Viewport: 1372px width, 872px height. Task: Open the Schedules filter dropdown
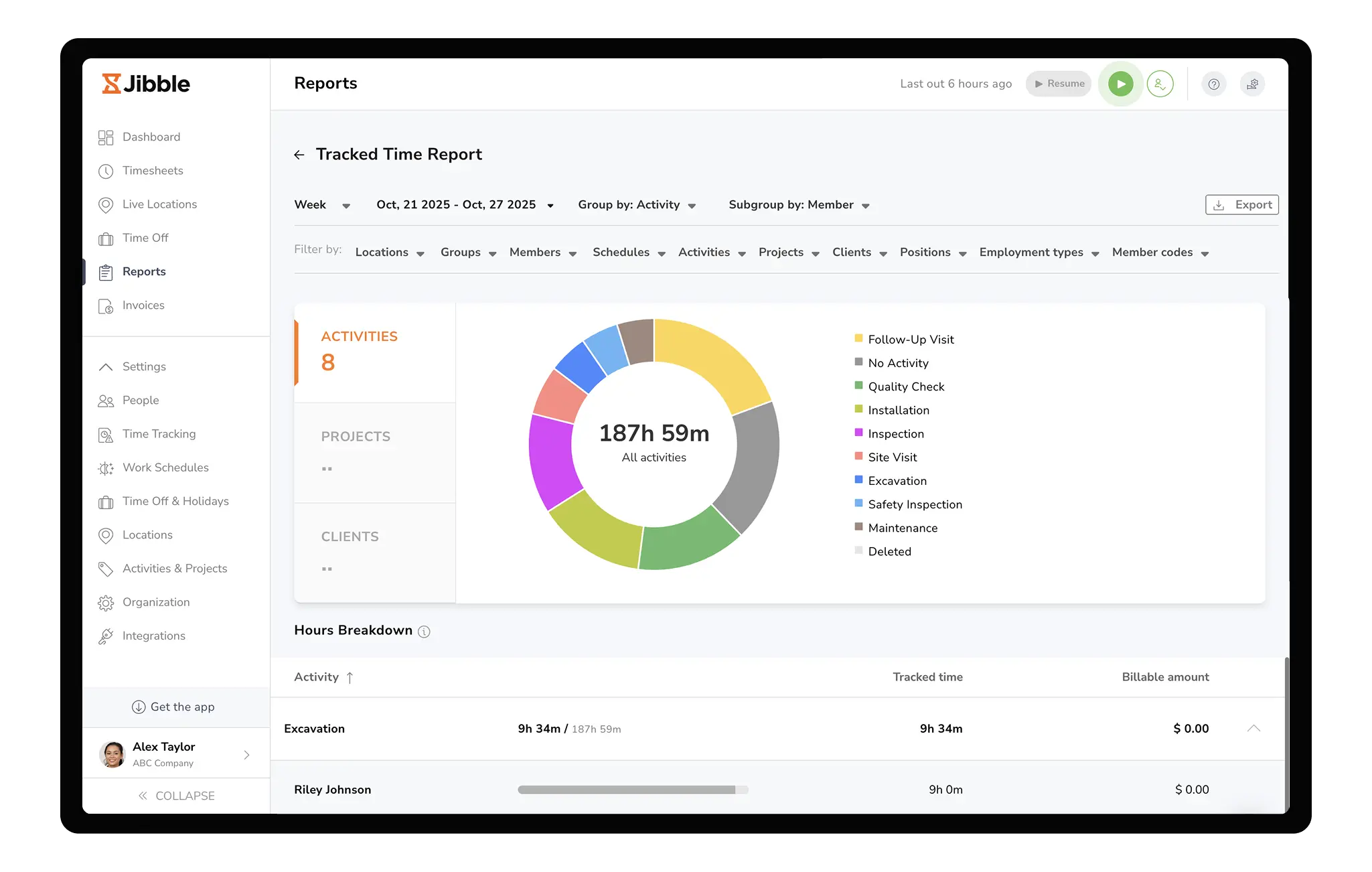629,252
